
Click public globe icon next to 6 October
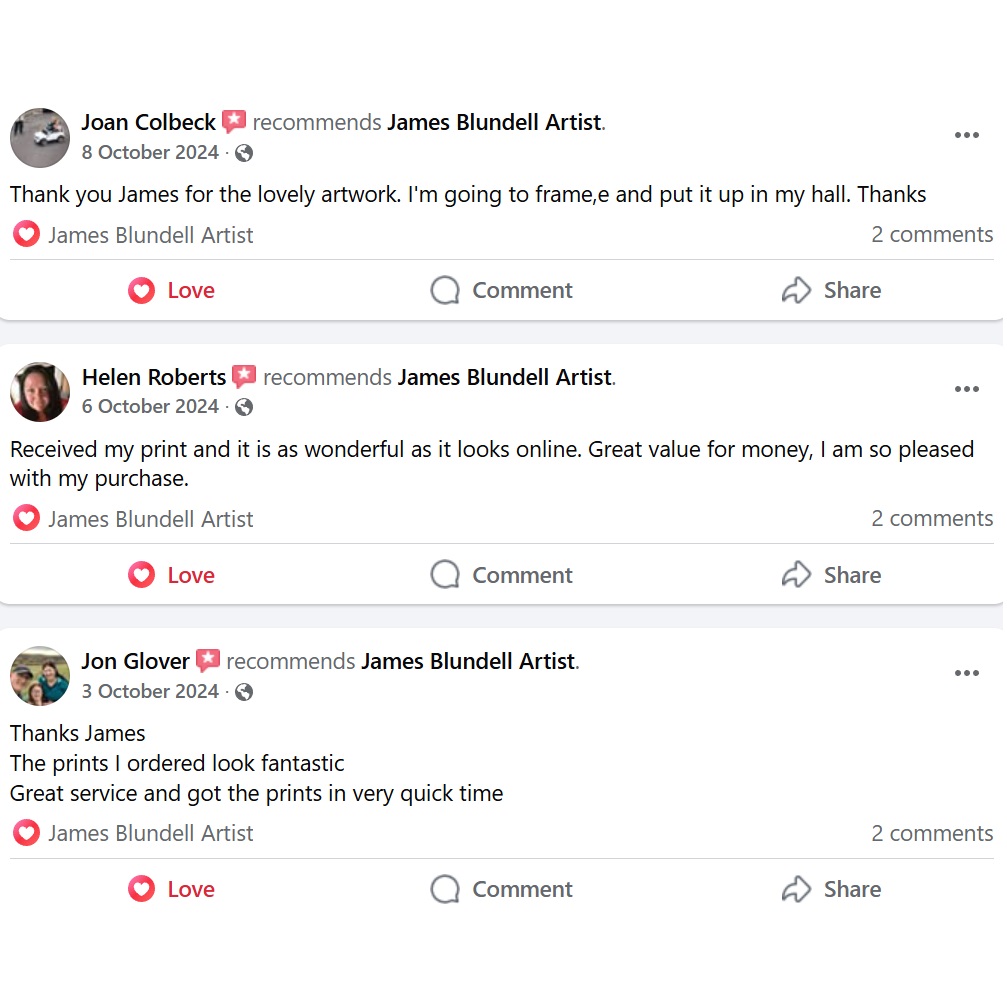[244, 407]
